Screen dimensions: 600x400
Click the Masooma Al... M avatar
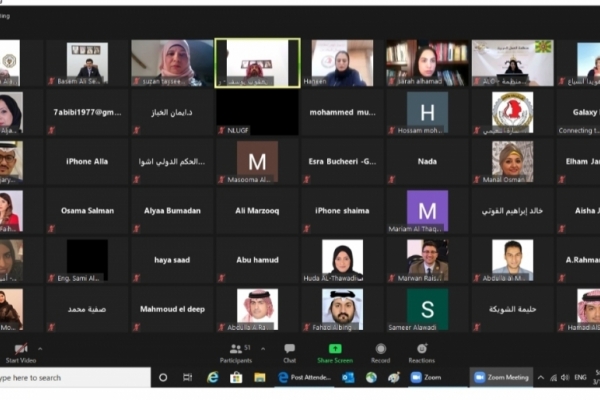pyautogui.click(x=257, y=162)
